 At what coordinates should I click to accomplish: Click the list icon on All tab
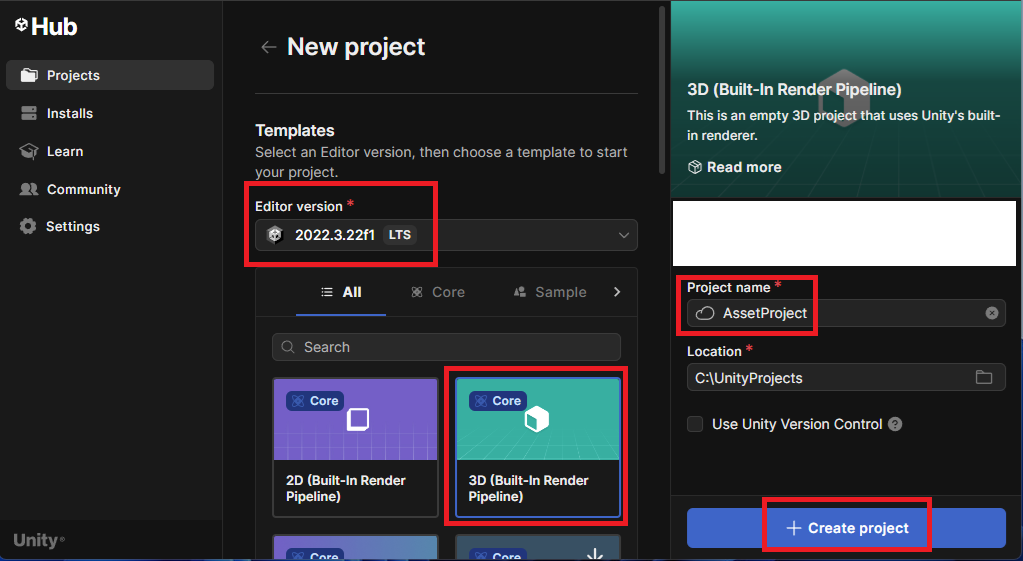pos(327,292)
